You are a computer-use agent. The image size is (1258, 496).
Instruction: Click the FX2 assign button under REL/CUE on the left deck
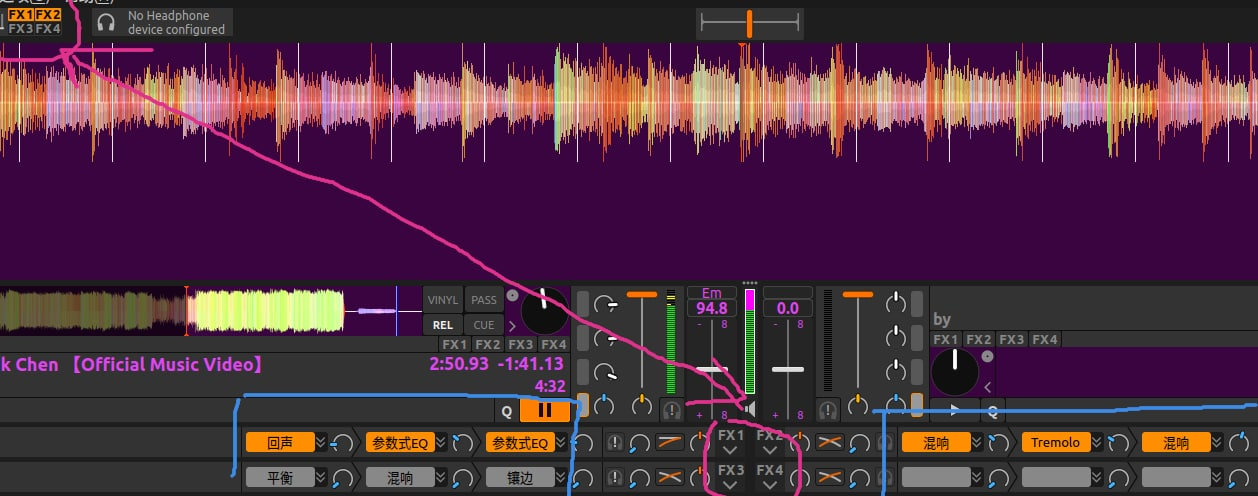(488, 344)
